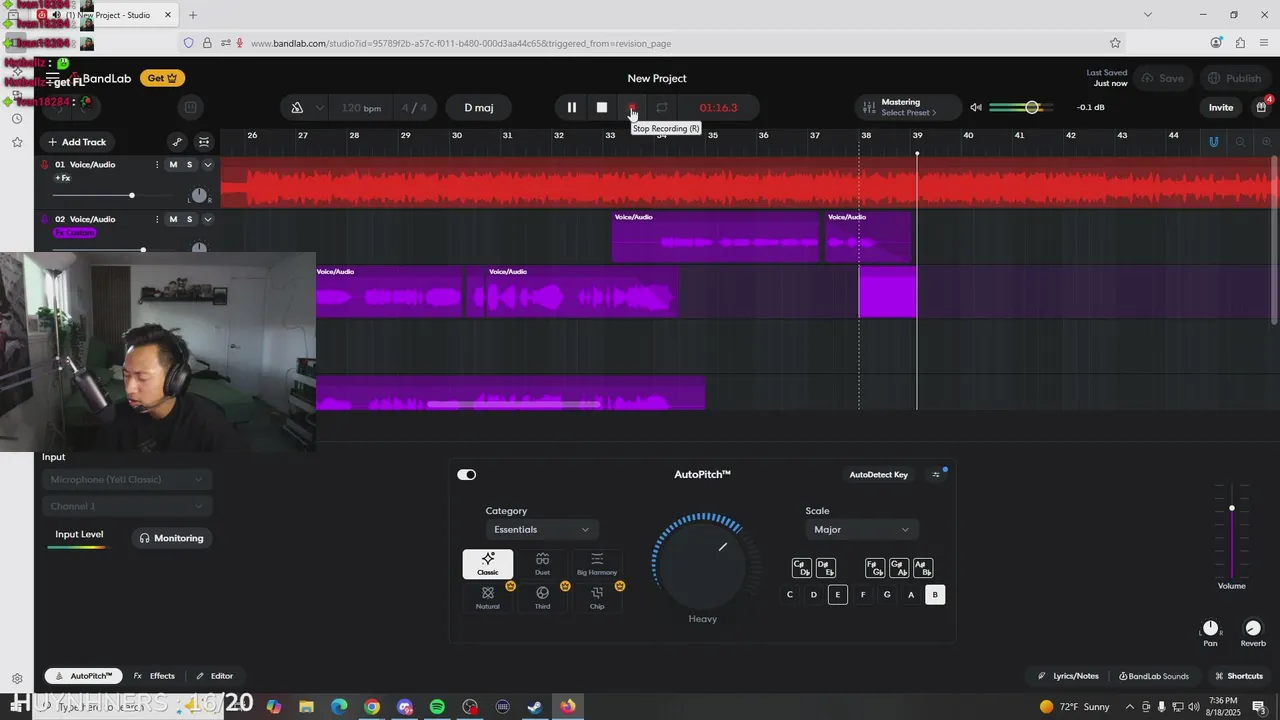Select the Chip AutoPitch effect
Screen dimensions: 1280x720
coord(597,598)
